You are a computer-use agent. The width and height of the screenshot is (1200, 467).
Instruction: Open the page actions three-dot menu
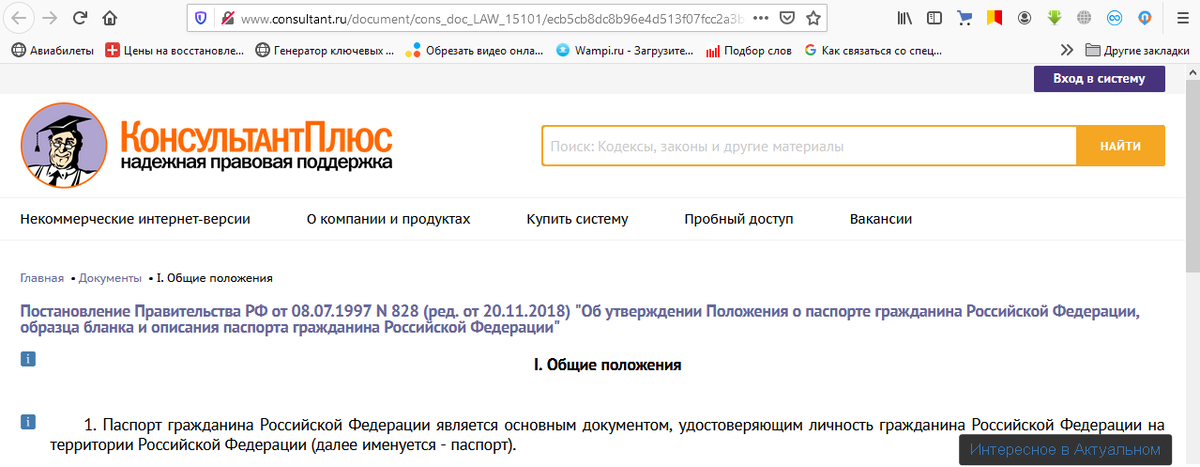760,17
